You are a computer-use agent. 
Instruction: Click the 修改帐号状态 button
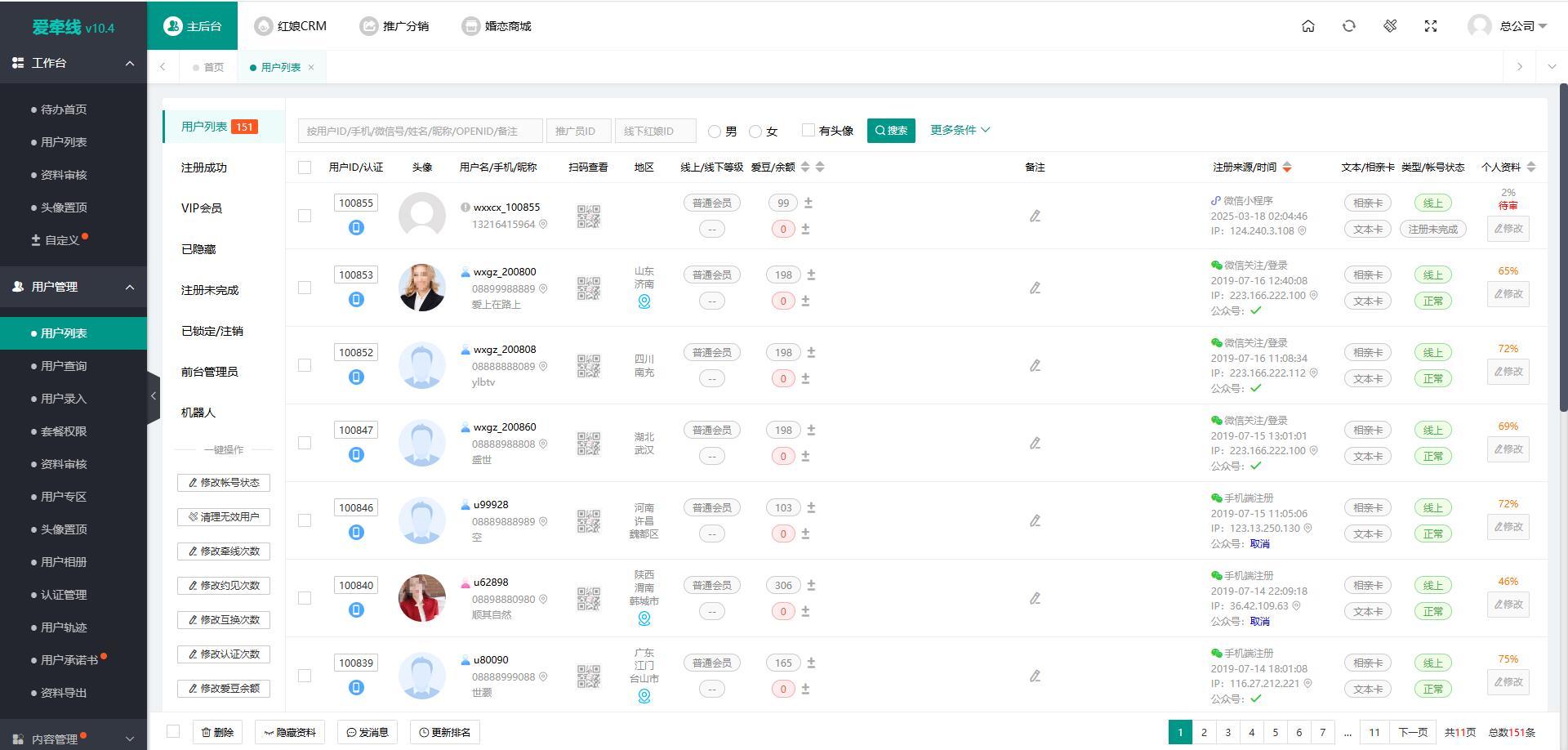click(x=224, y=483)
